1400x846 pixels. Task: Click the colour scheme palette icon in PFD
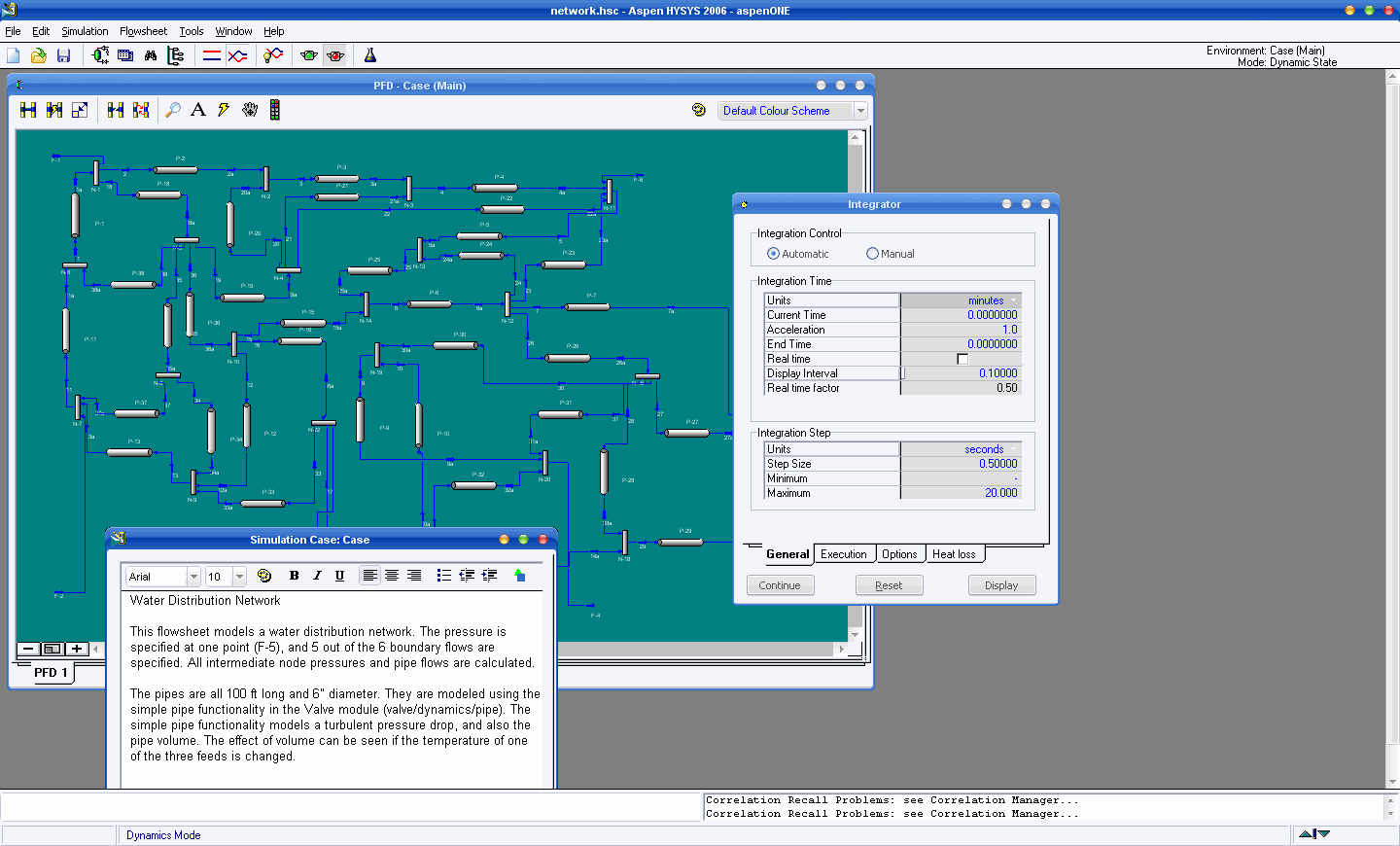pos(699,110)
